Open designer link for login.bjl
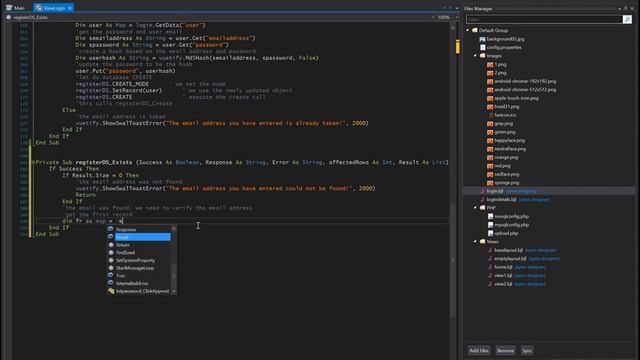This screenshot has height=360, width=640. point(521,191)
